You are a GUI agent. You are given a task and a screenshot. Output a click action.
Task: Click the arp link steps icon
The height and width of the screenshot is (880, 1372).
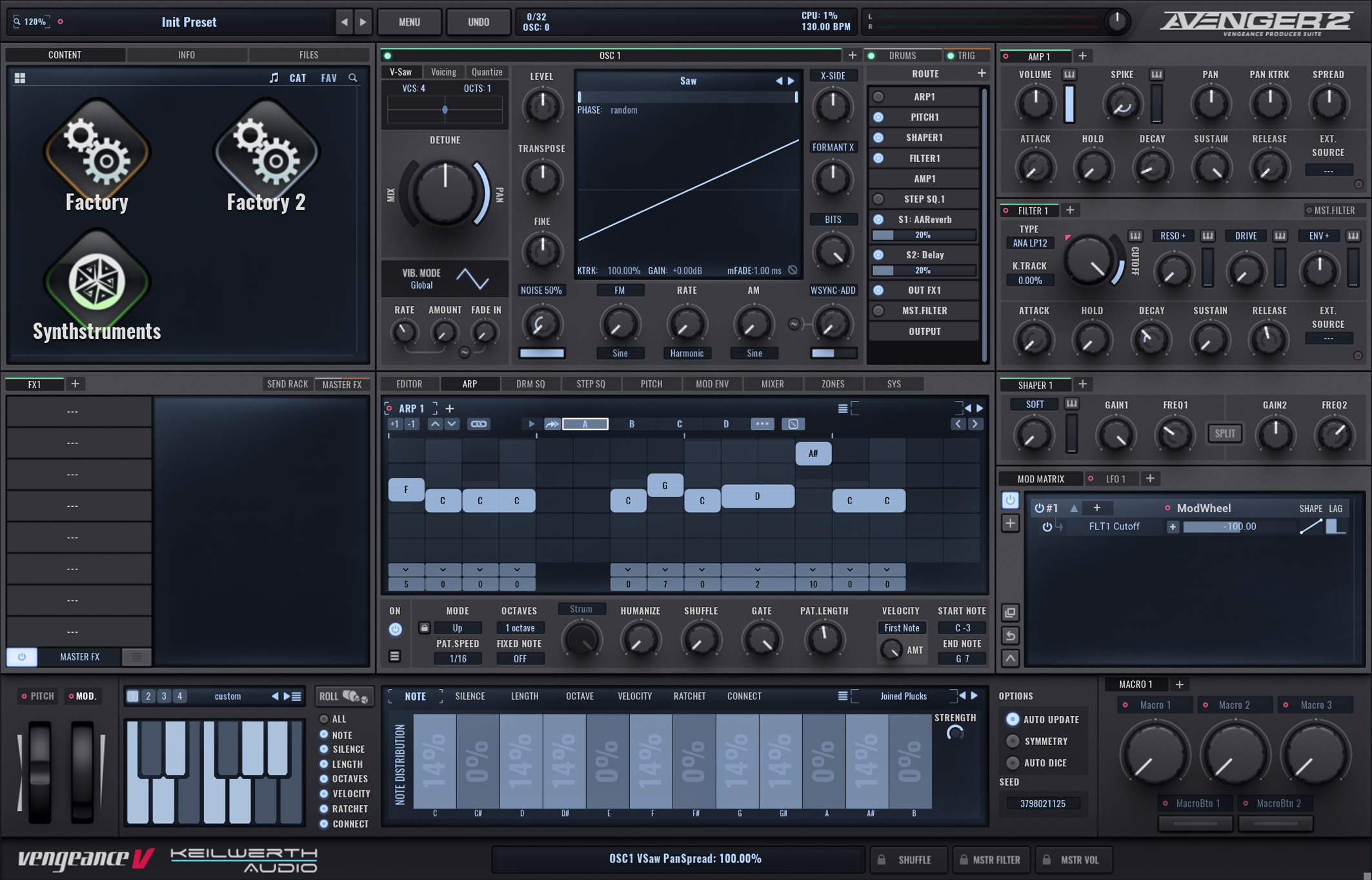click(x=478, y=424)
